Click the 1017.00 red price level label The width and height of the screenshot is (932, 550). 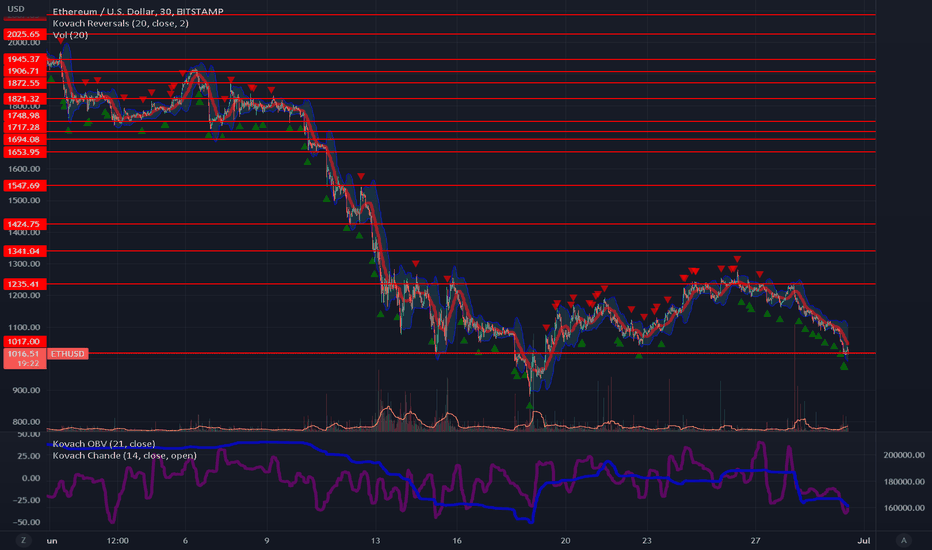24,341
